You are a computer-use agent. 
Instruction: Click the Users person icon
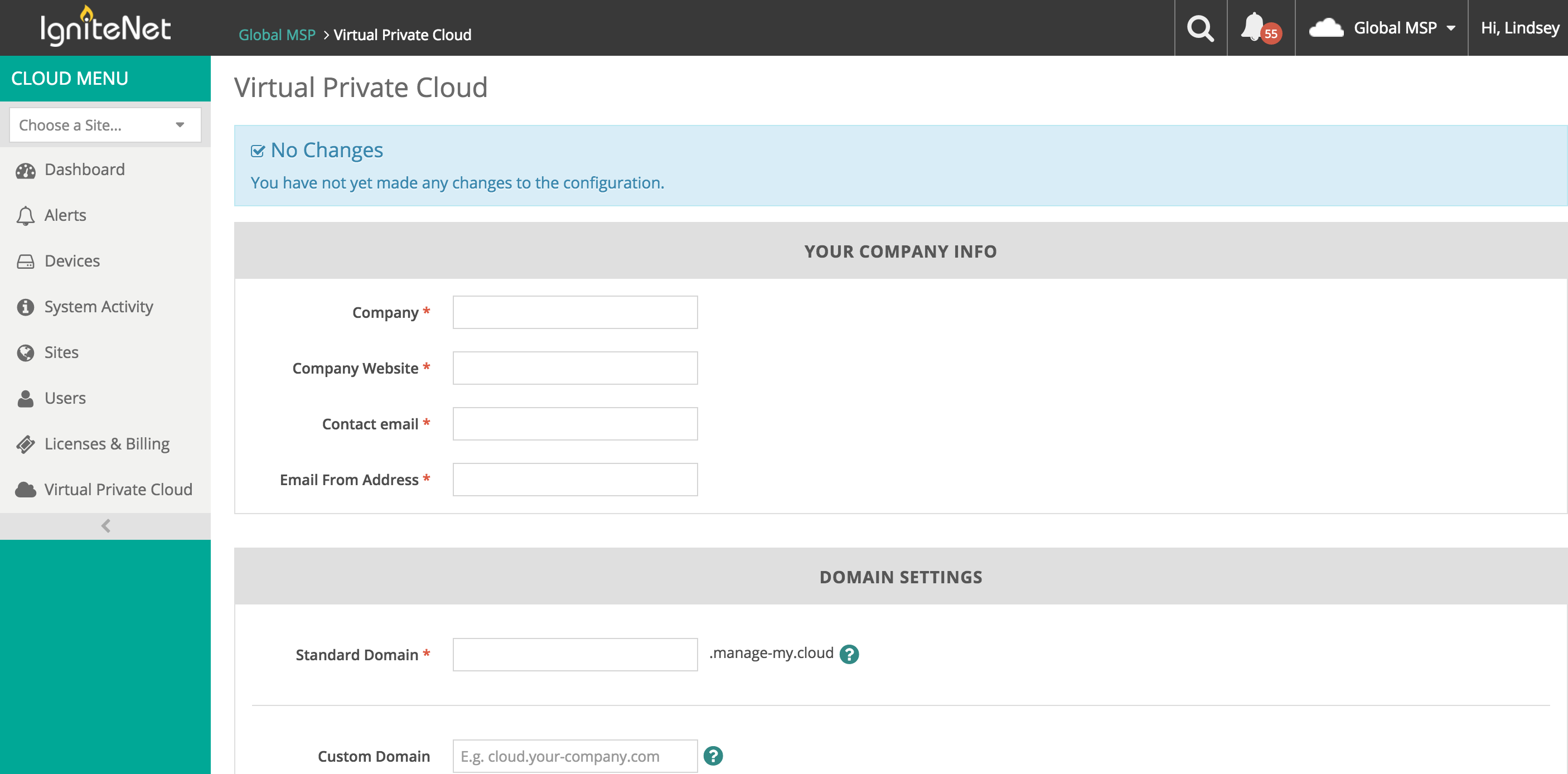[26, 399]
